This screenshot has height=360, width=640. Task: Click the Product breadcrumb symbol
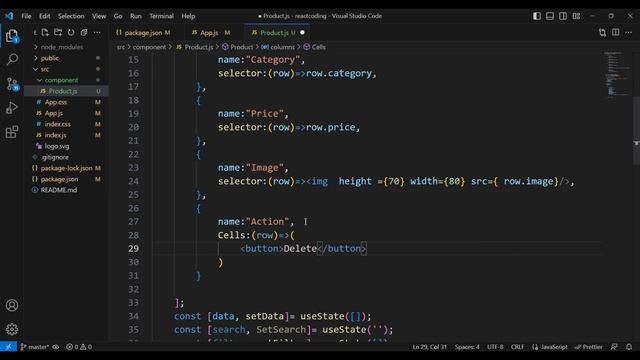point(238,47)
